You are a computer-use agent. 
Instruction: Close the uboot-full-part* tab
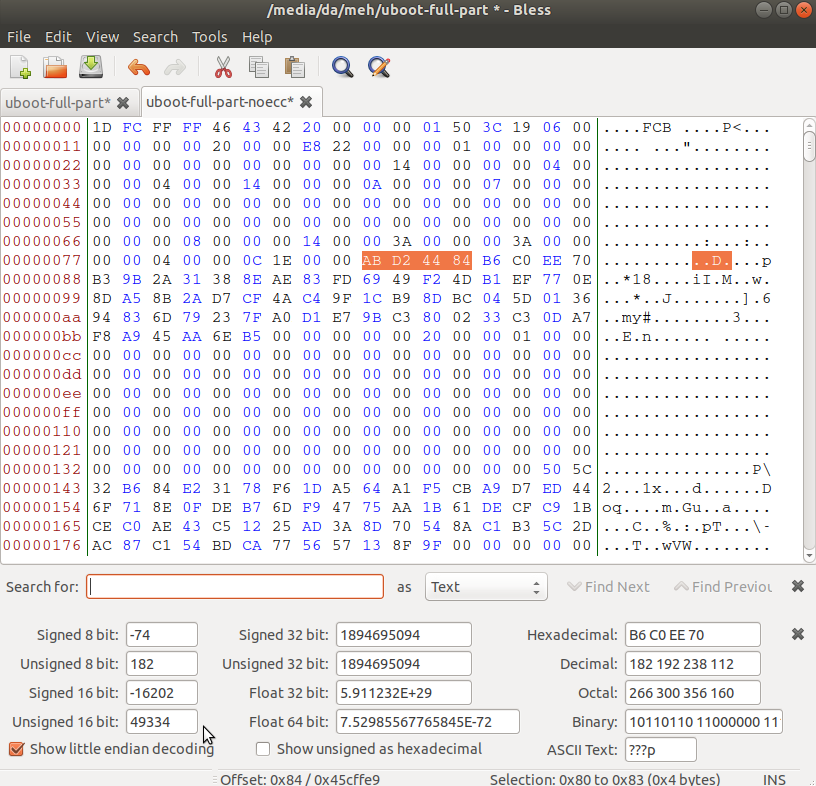point(123,103)
